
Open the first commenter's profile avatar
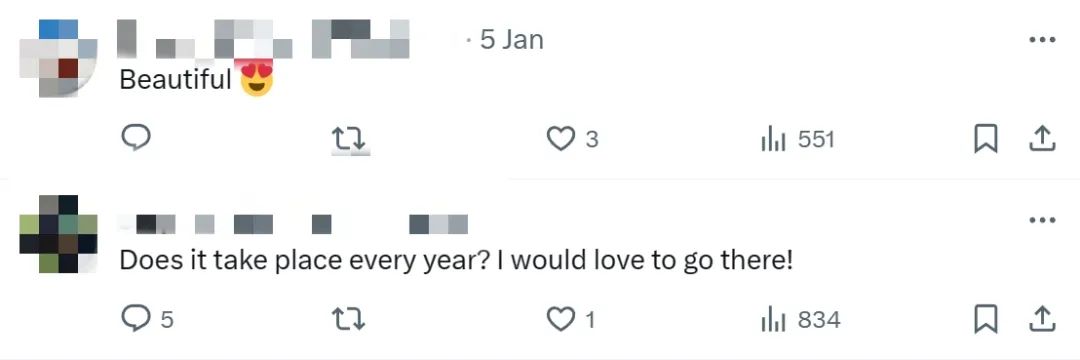click(x=59, y=58)
